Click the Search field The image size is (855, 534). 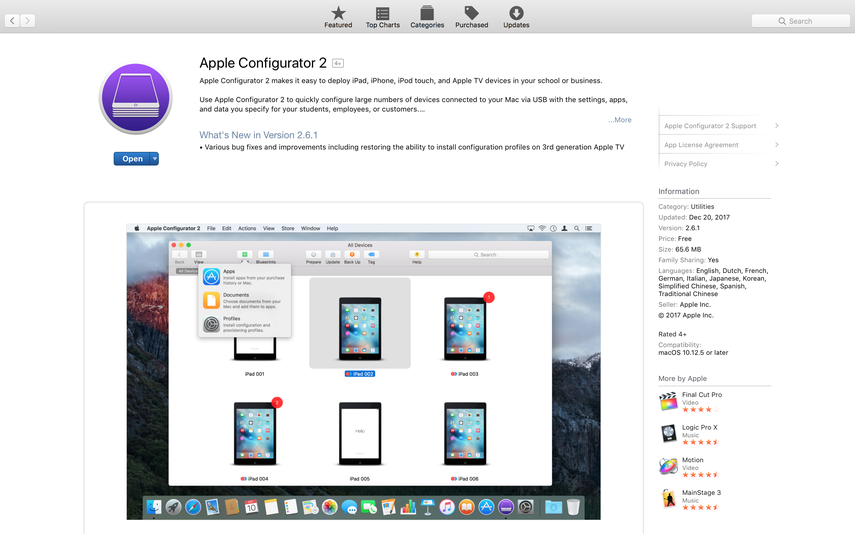pos(799,20)
